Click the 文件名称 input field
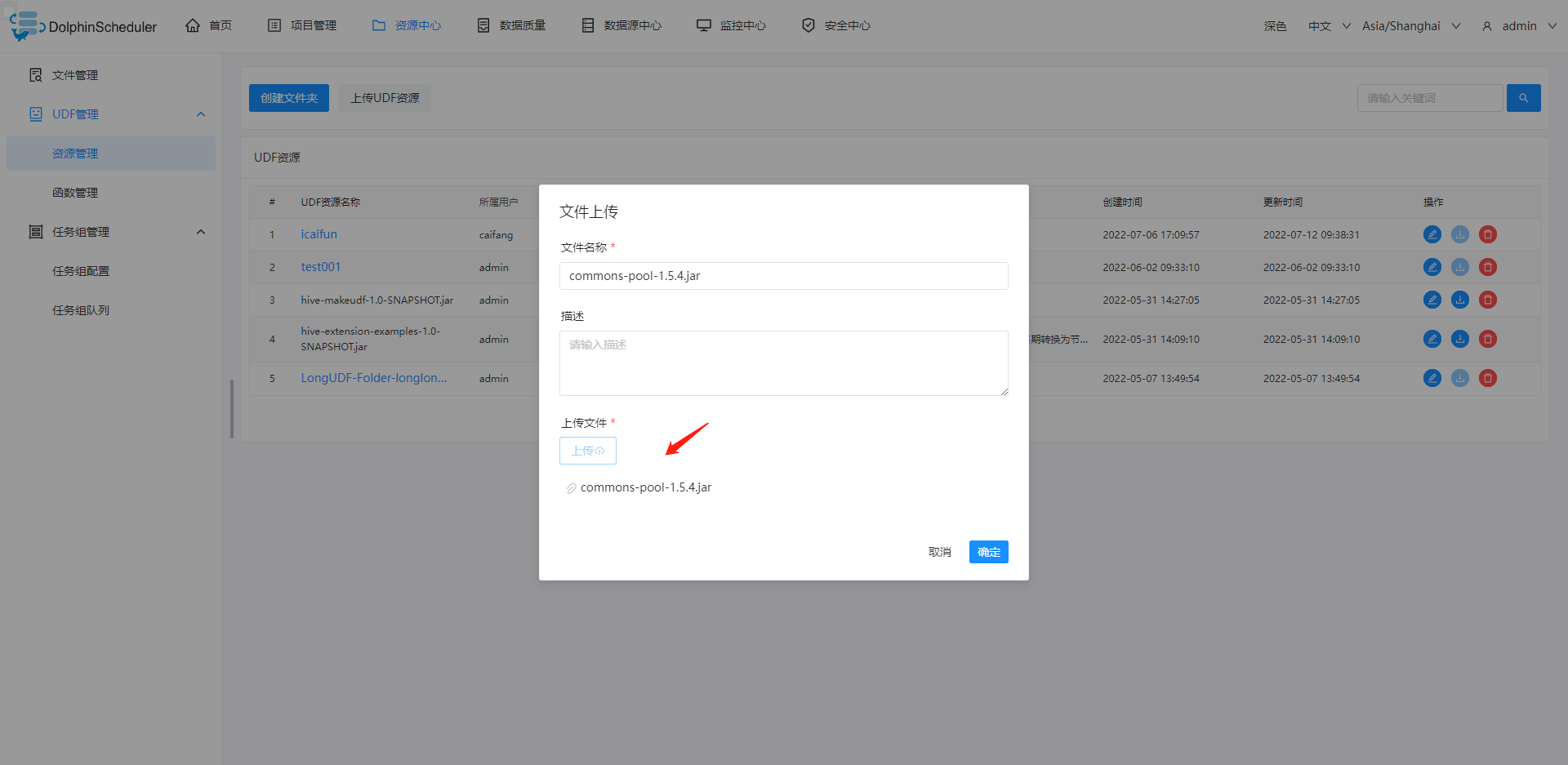Screen dimensions: 1568x765 (x=783, y=275)
